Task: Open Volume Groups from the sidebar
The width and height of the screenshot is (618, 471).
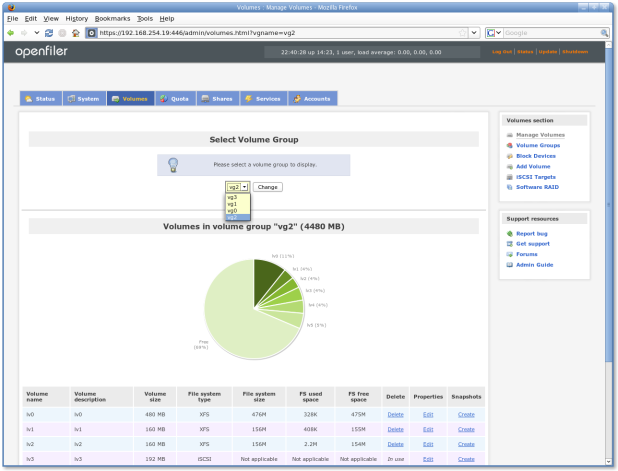Action: 537,145
